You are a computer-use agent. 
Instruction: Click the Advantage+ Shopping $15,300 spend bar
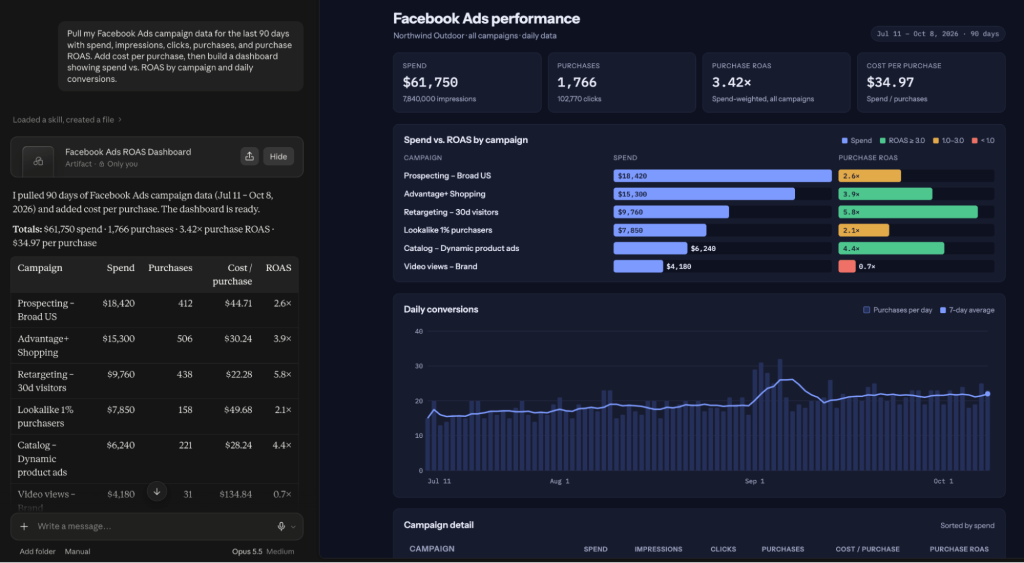click(x=704, y=194)
